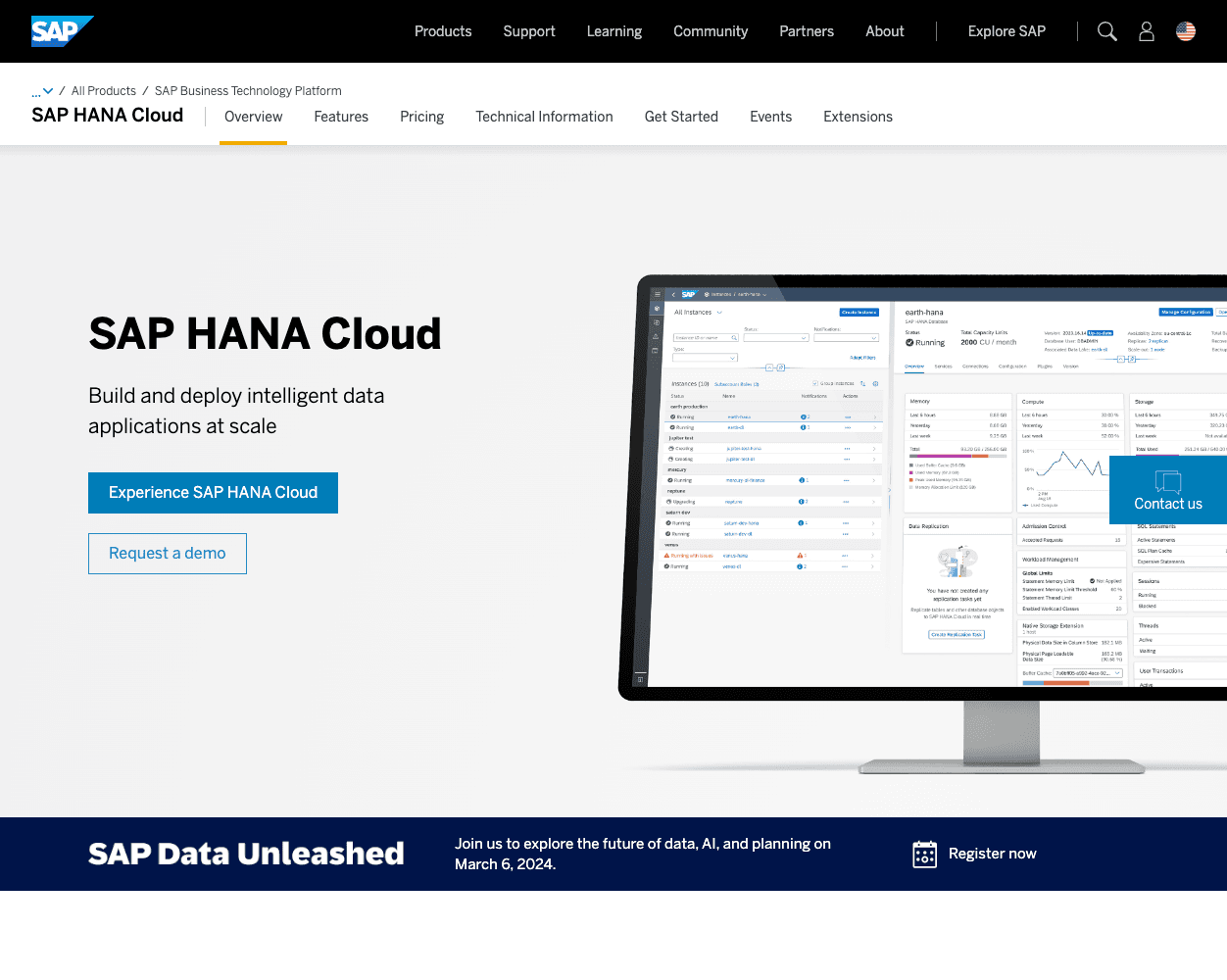Image resolution: width=1227 pixels, height=980 pixels.
Task: Click the chat bubbles Contact us icon
Action: tap(1168, 481)
